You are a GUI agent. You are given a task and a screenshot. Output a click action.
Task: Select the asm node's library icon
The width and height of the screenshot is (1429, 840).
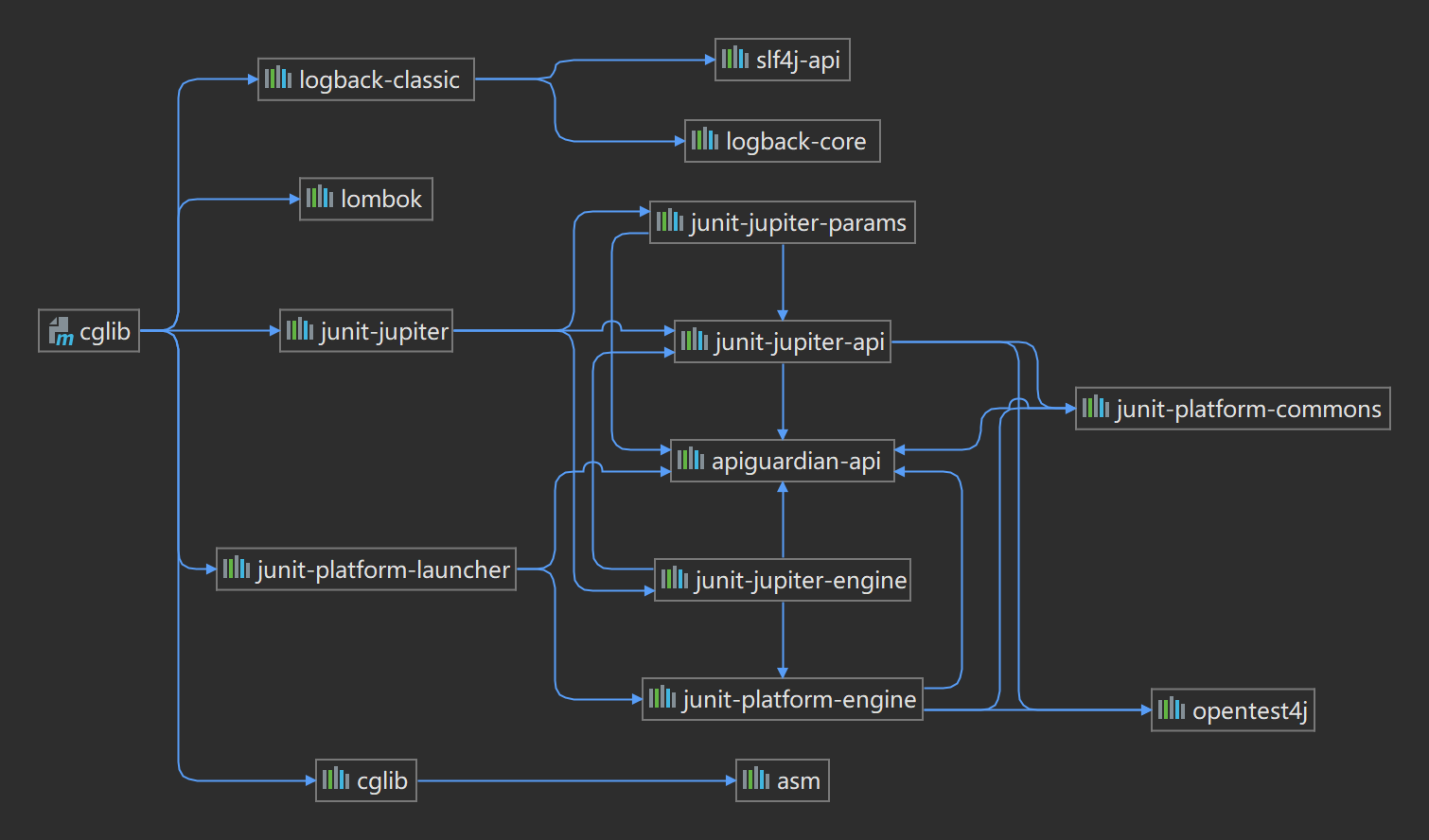point(754,779)
